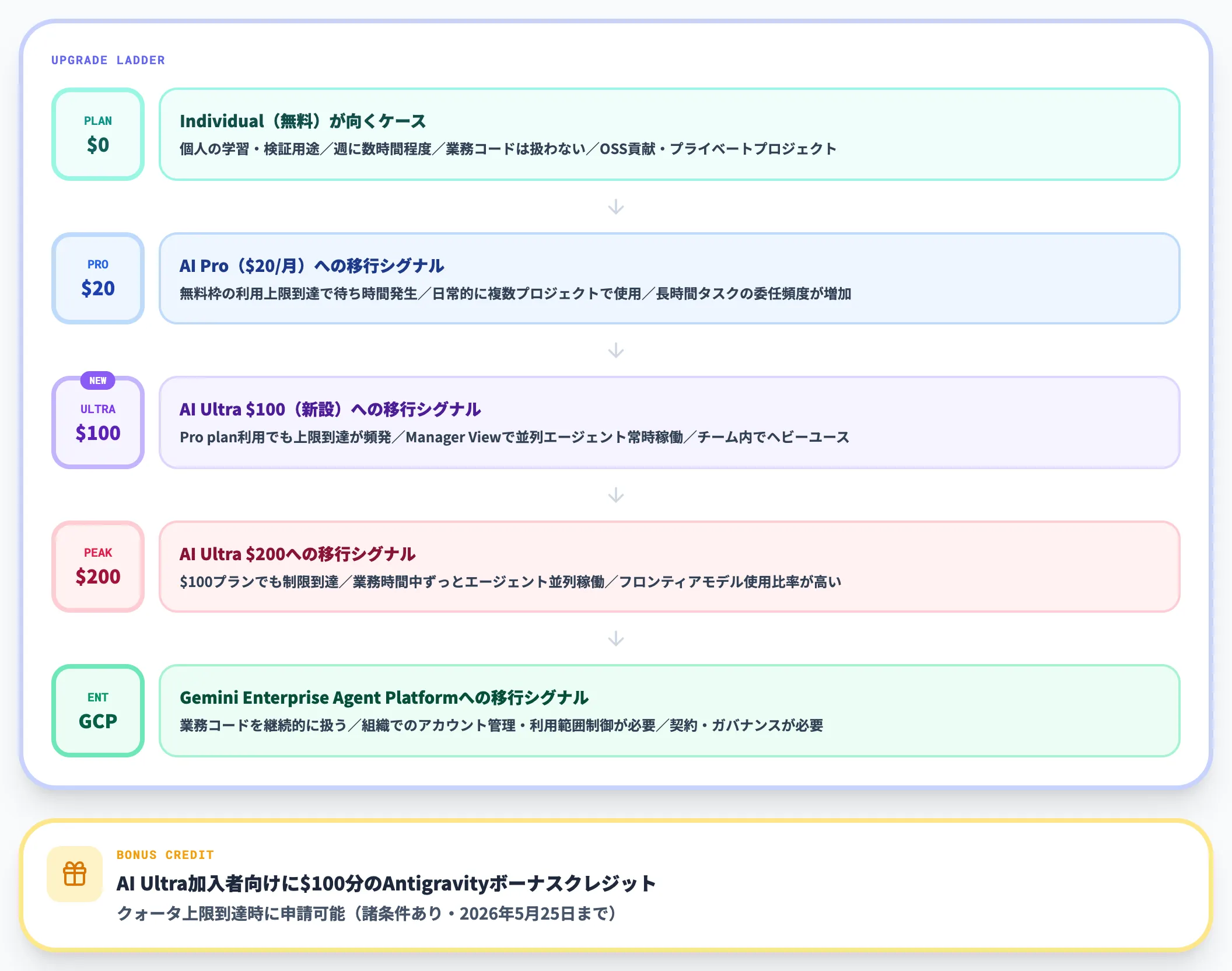Open the AI Pro（$20/月）への移行シグナル card
The width and height of the screenshot is (1232, 971).
[x=670, y=278]
